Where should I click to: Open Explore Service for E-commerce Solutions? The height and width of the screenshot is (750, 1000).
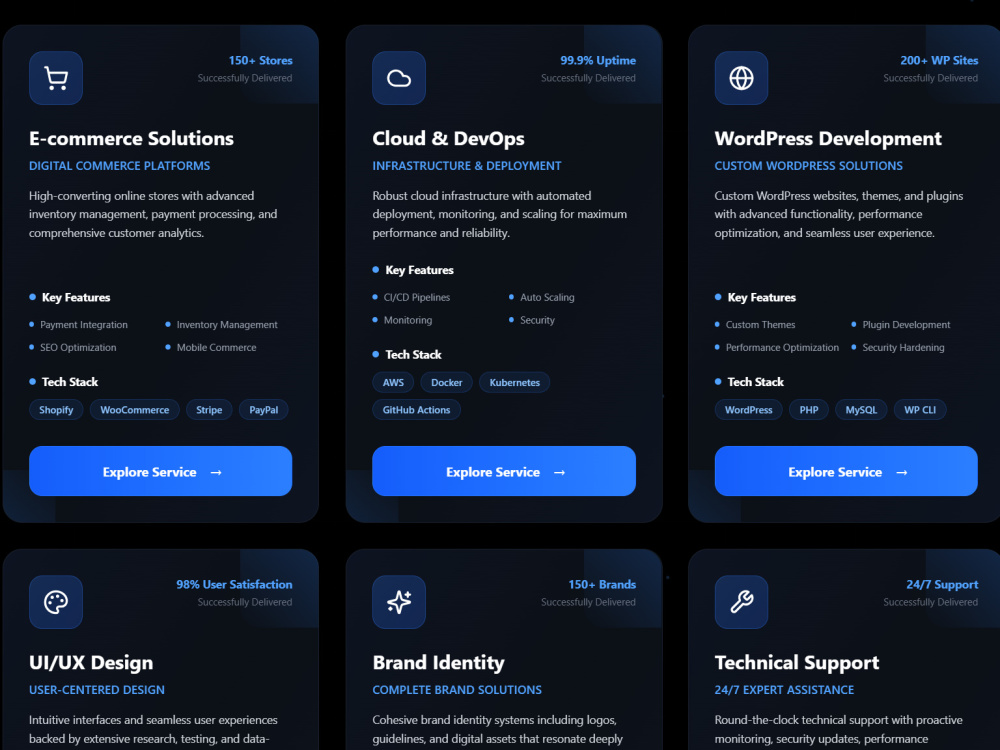(161, 471)
